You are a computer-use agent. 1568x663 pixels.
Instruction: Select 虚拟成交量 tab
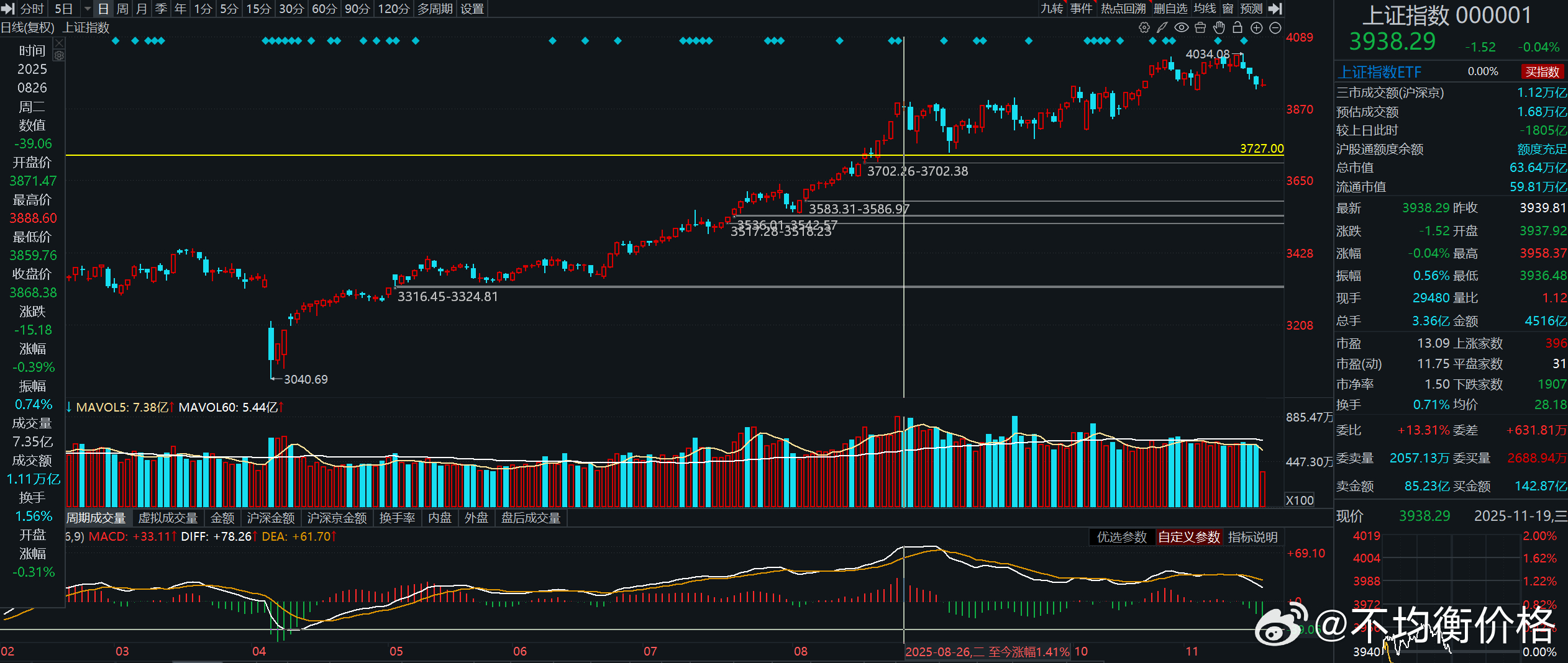tap(168, 518)
